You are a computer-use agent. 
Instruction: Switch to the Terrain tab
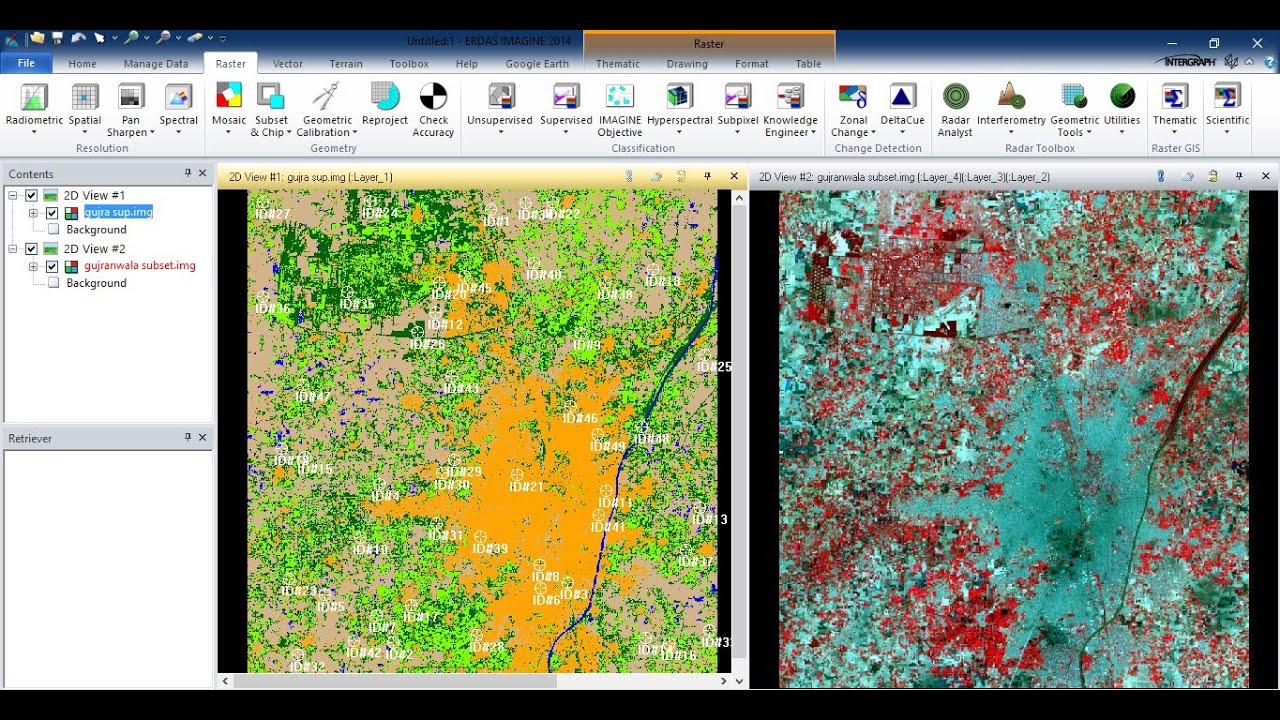346,64
